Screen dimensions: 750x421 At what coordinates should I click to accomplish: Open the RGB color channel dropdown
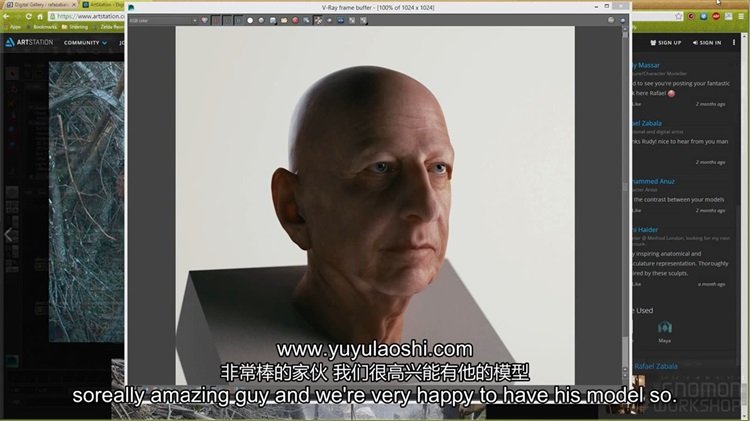pos(163,21)
